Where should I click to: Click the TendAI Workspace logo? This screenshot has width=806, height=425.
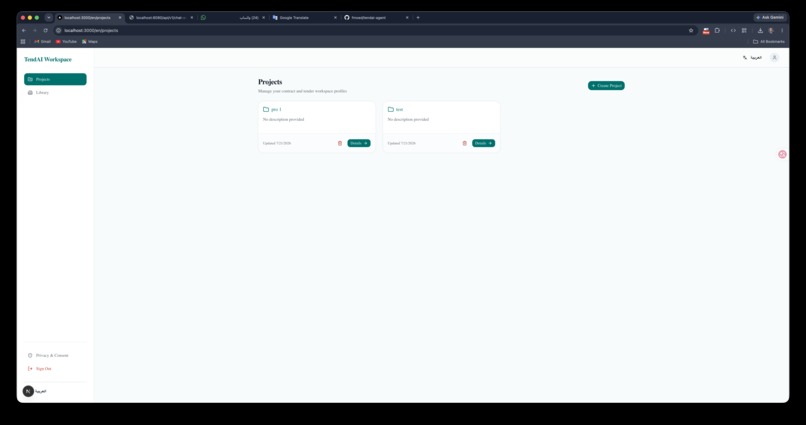[48, 60]
